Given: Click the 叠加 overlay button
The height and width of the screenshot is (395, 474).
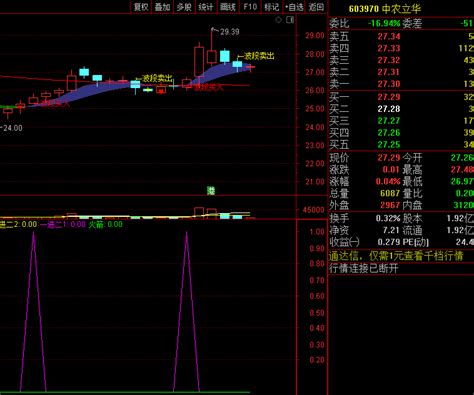Looking at the screenshot, I should [x=162, y=7].
